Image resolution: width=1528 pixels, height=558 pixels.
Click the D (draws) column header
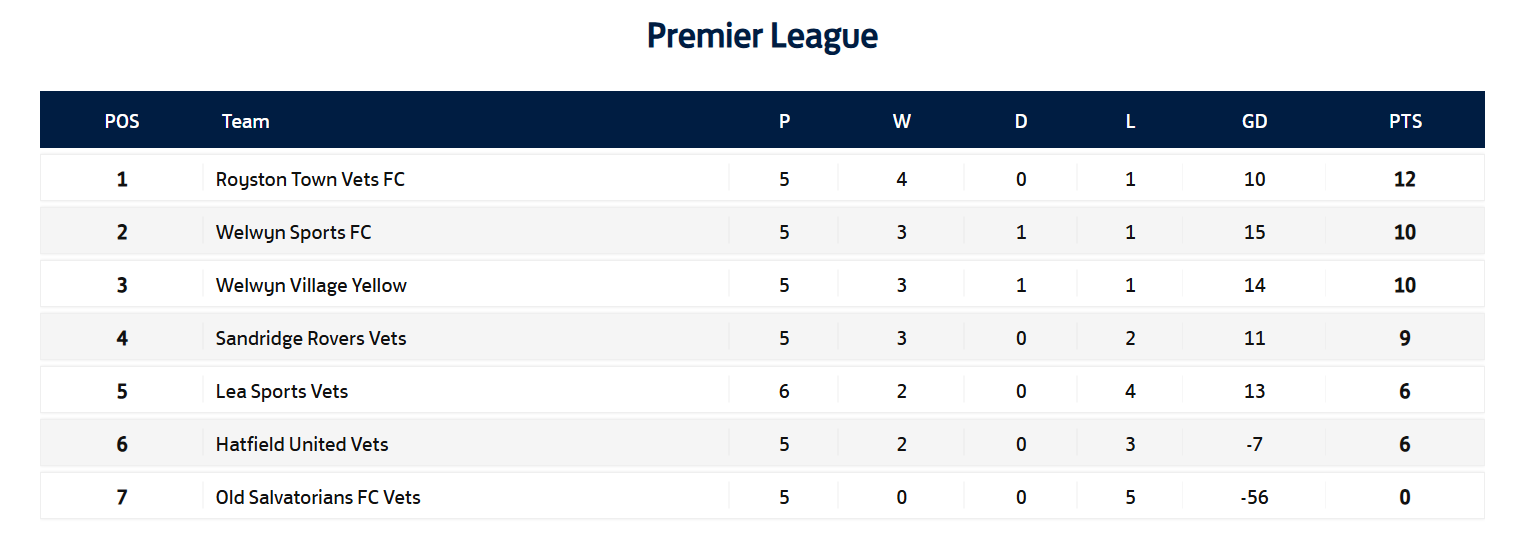[x=1021, y=122]
